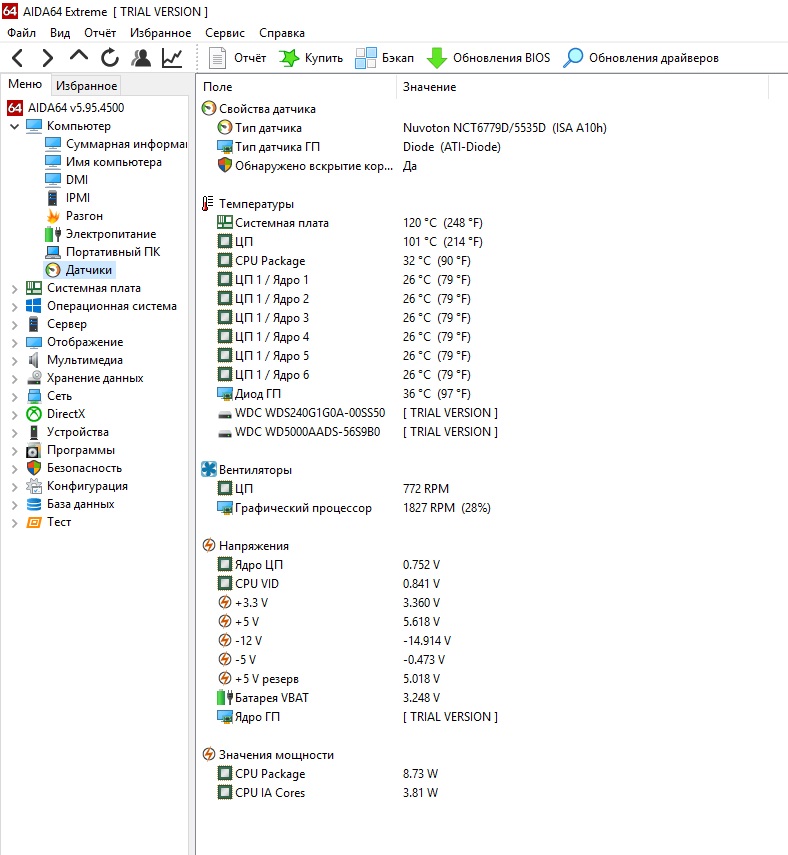The image size is (788, 855).
Task: Select the Свойства датчика group header
Action: (x=259, y=109)
